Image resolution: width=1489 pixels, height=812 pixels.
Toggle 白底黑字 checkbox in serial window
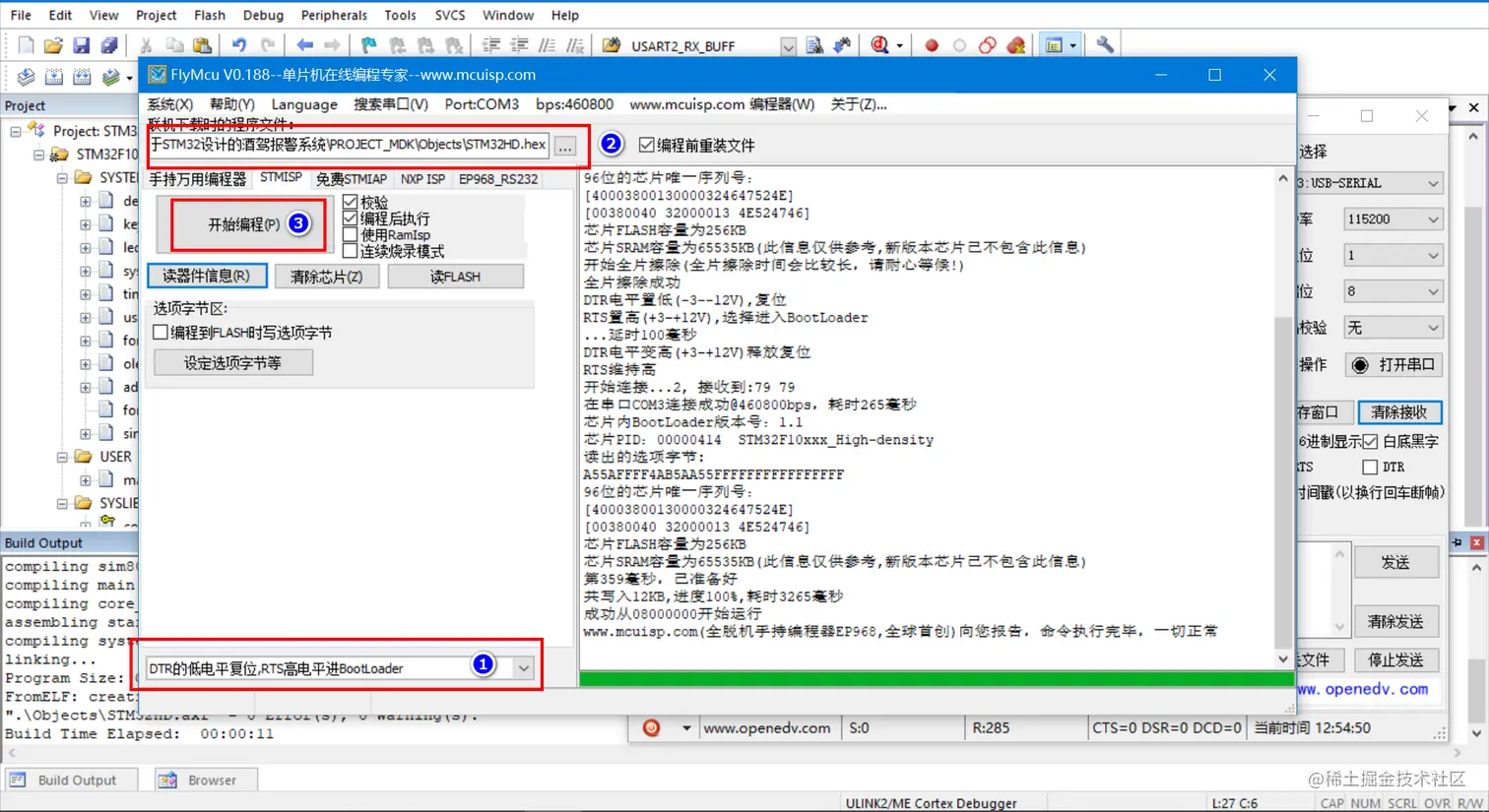(x=1370, y=441)
